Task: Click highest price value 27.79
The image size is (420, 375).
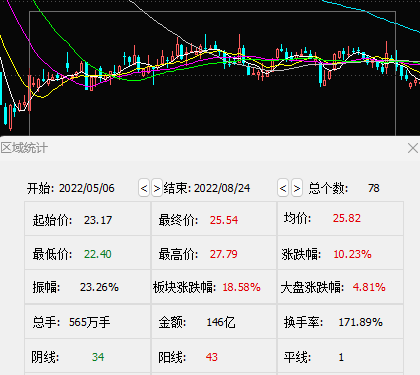Action: [224, 254]
